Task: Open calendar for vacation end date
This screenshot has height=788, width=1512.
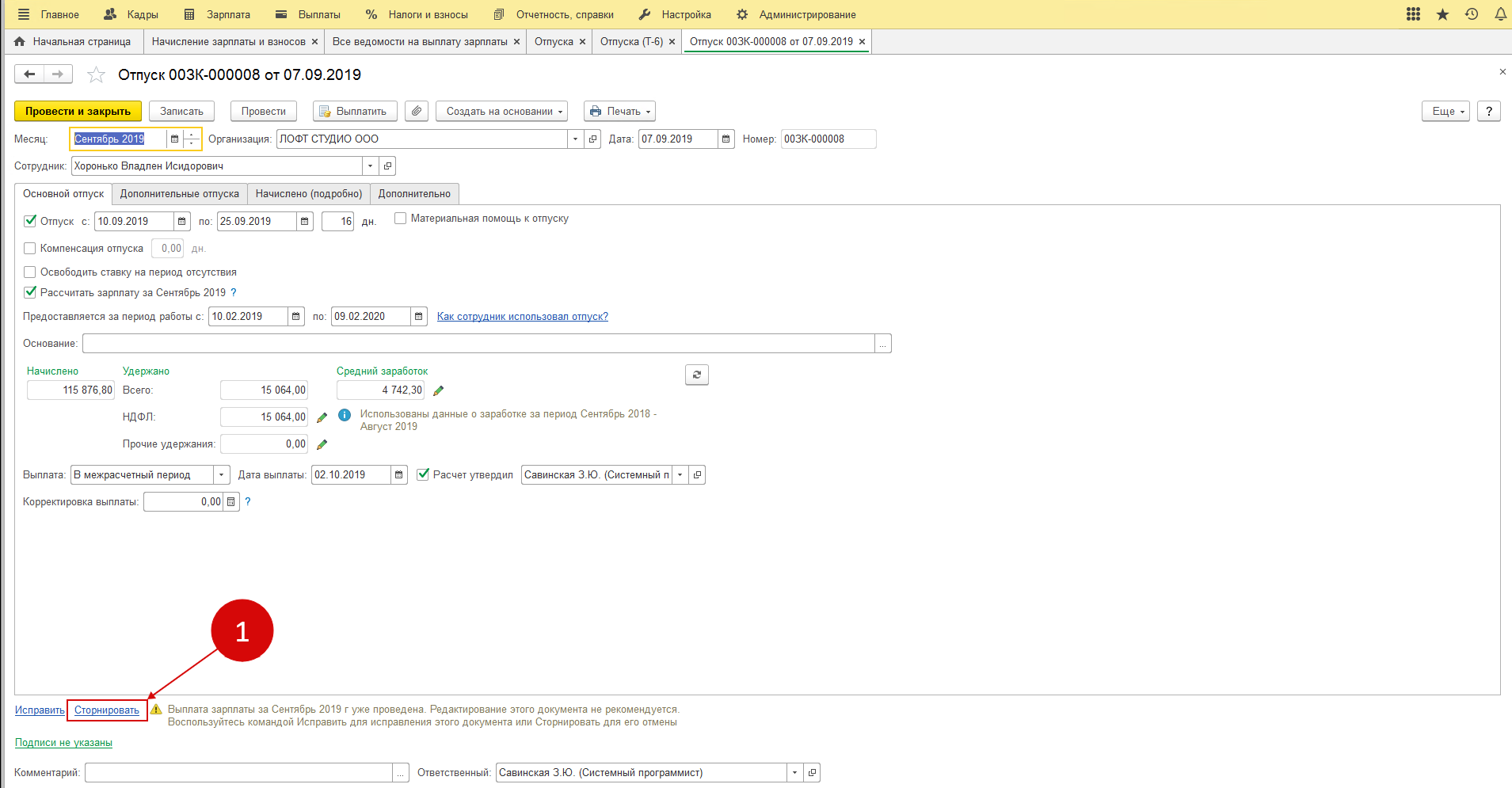Action: coord(304,221)
